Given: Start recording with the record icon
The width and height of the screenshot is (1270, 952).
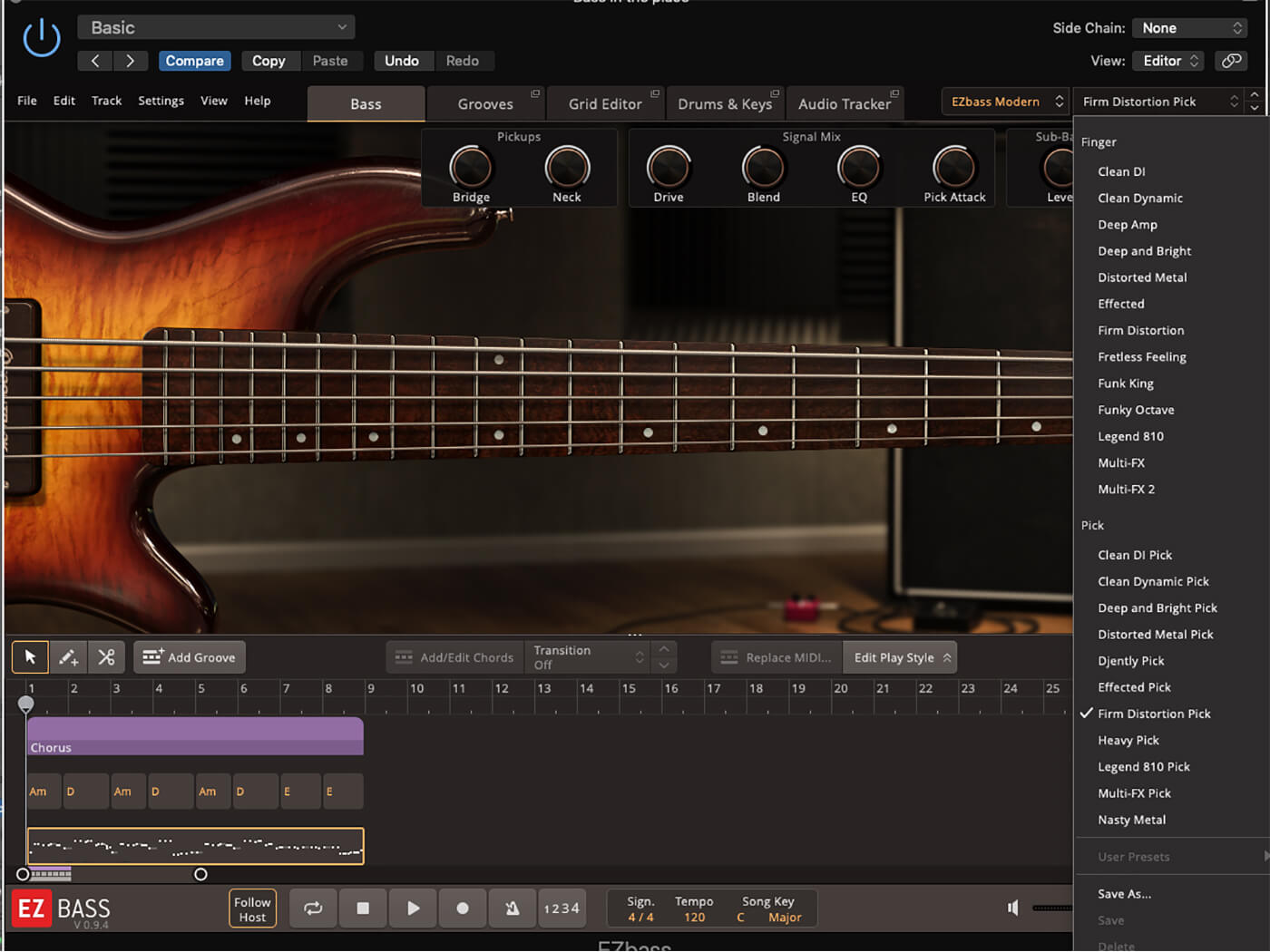Looking at the screenshot, I should pos(462,908).
